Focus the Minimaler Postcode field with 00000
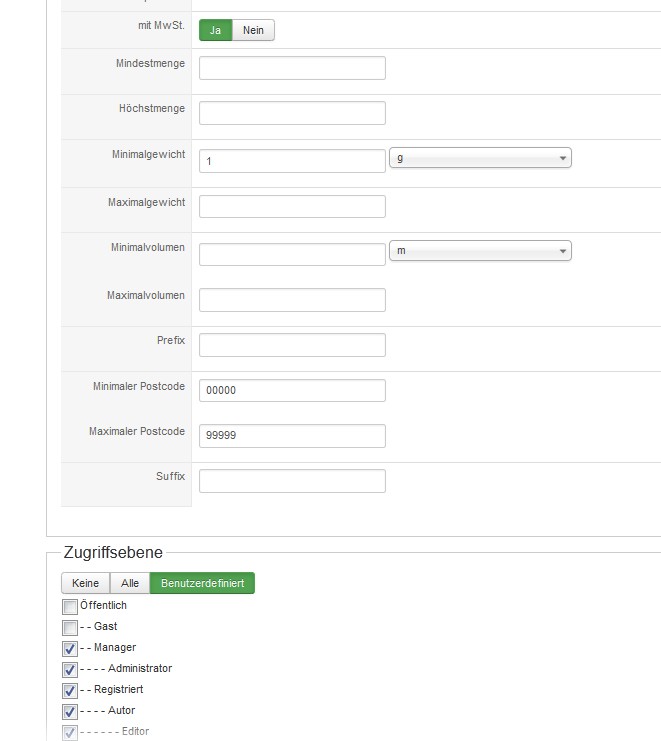 (x=292, y=390)
